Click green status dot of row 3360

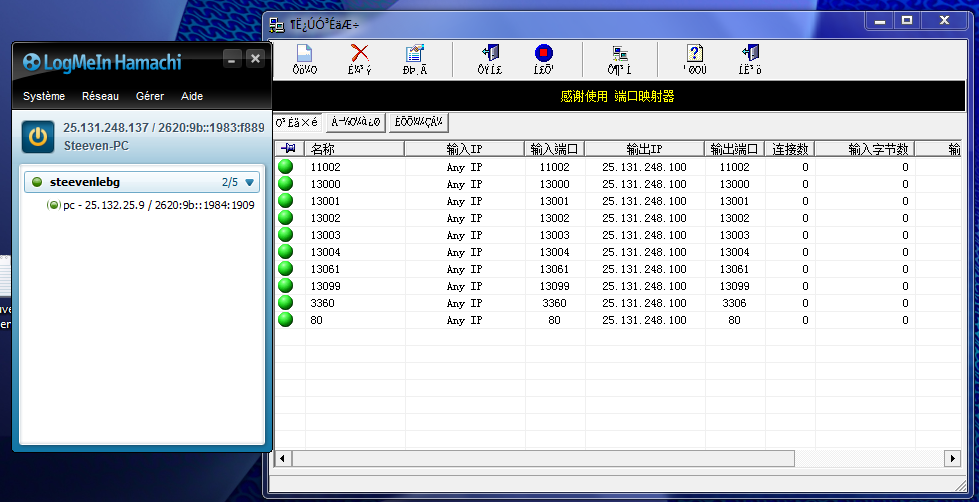(x=285, y=303)
